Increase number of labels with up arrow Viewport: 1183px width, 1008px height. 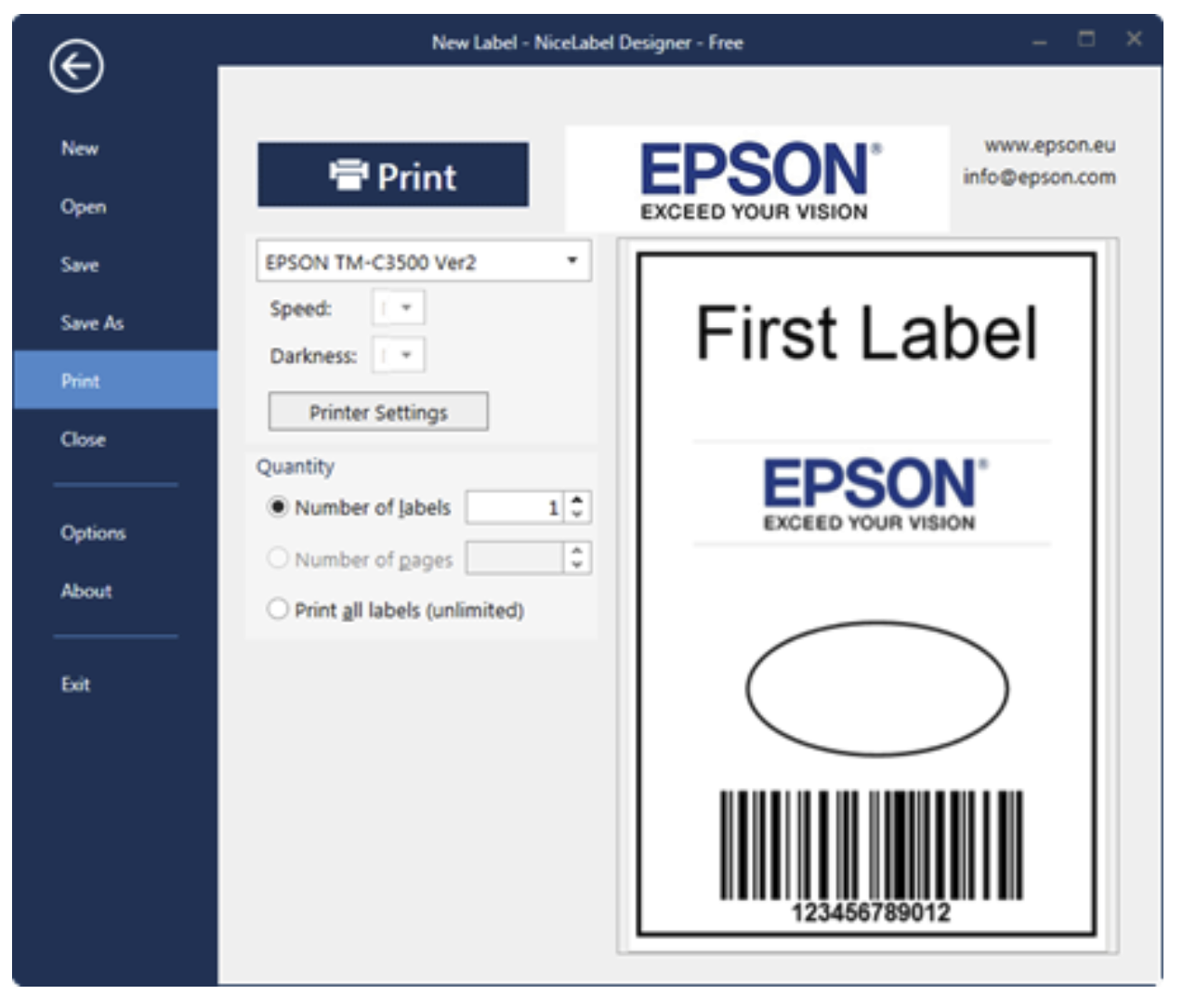click(577, 500)
